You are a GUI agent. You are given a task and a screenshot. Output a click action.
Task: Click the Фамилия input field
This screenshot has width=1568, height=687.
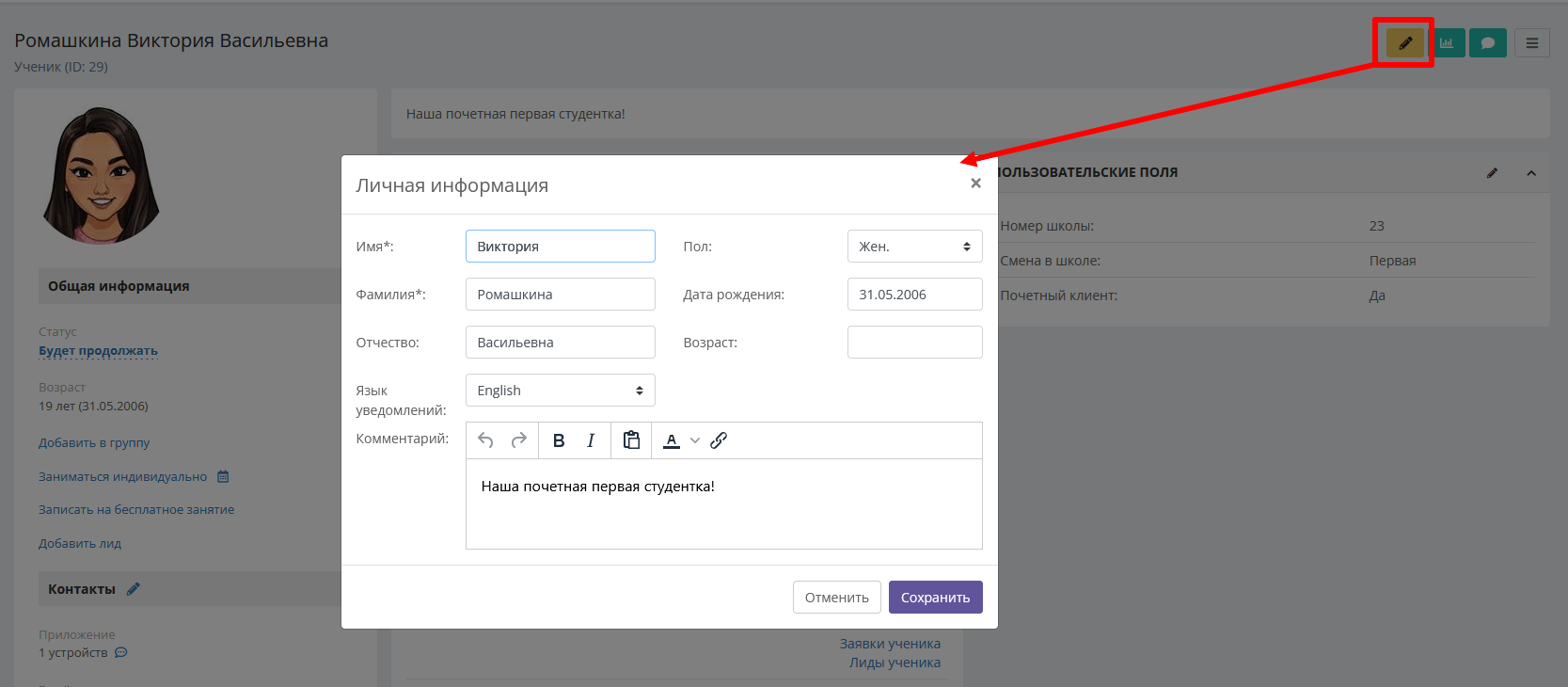tap(561, 295)
